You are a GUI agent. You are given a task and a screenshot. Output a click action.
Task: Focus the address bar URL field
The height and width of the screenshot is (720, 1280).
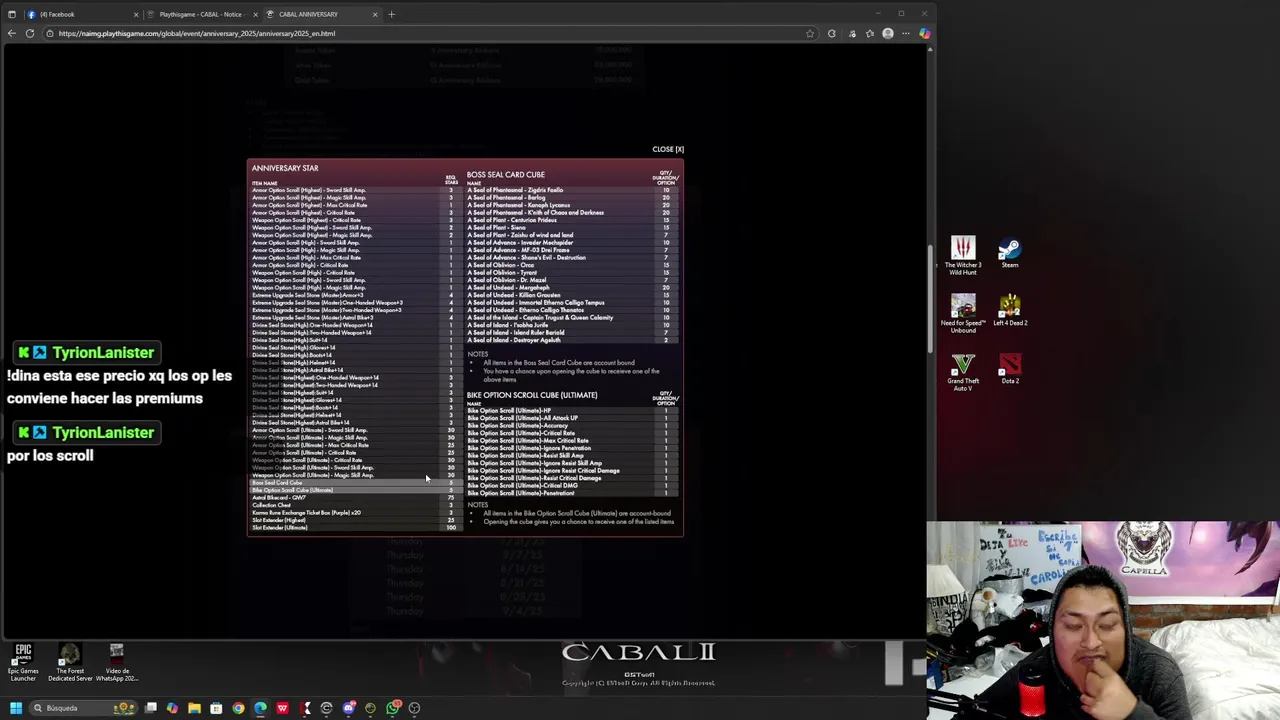[430, 33]
